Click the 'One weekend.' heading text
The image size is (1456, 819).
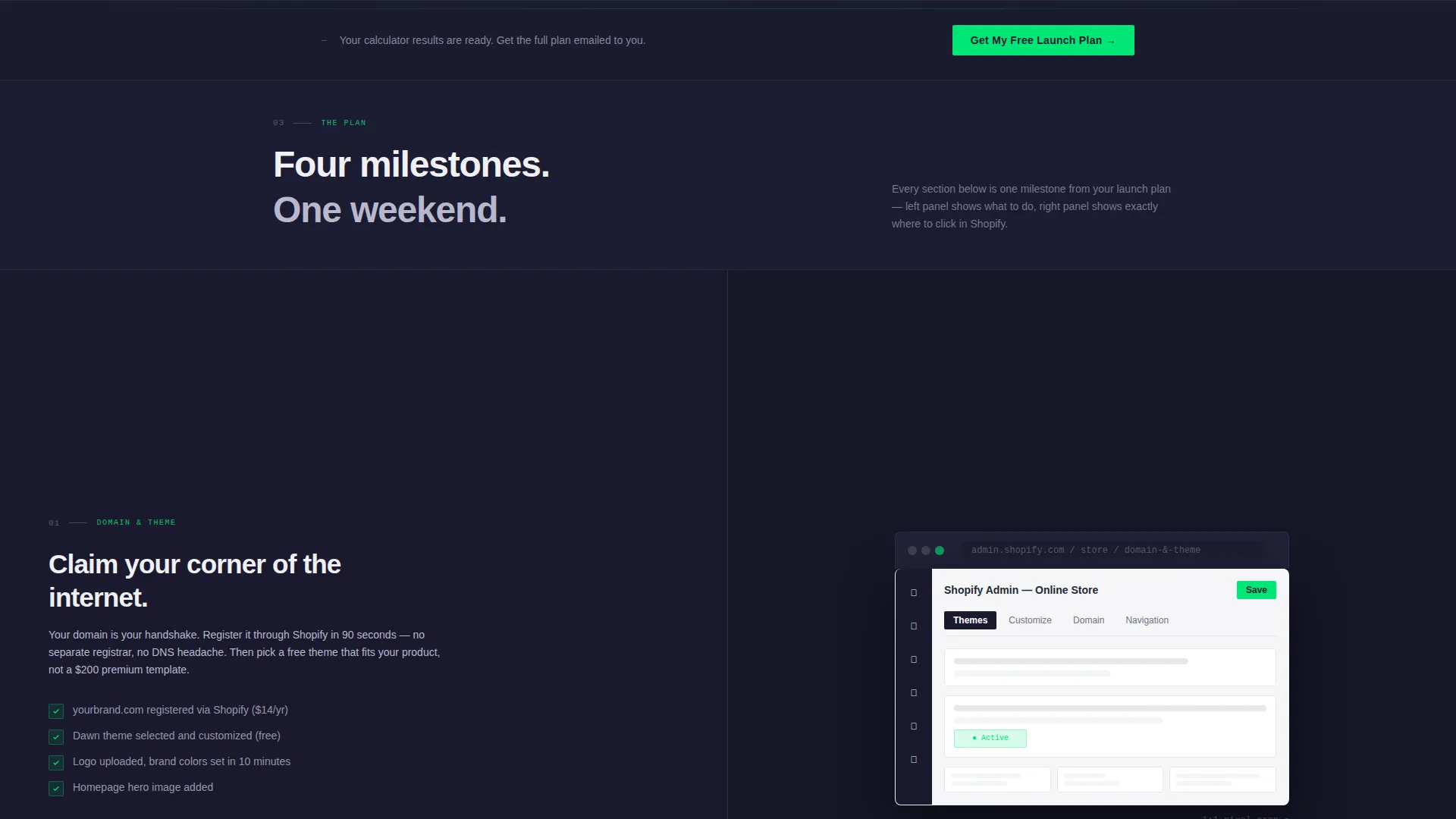390,210
